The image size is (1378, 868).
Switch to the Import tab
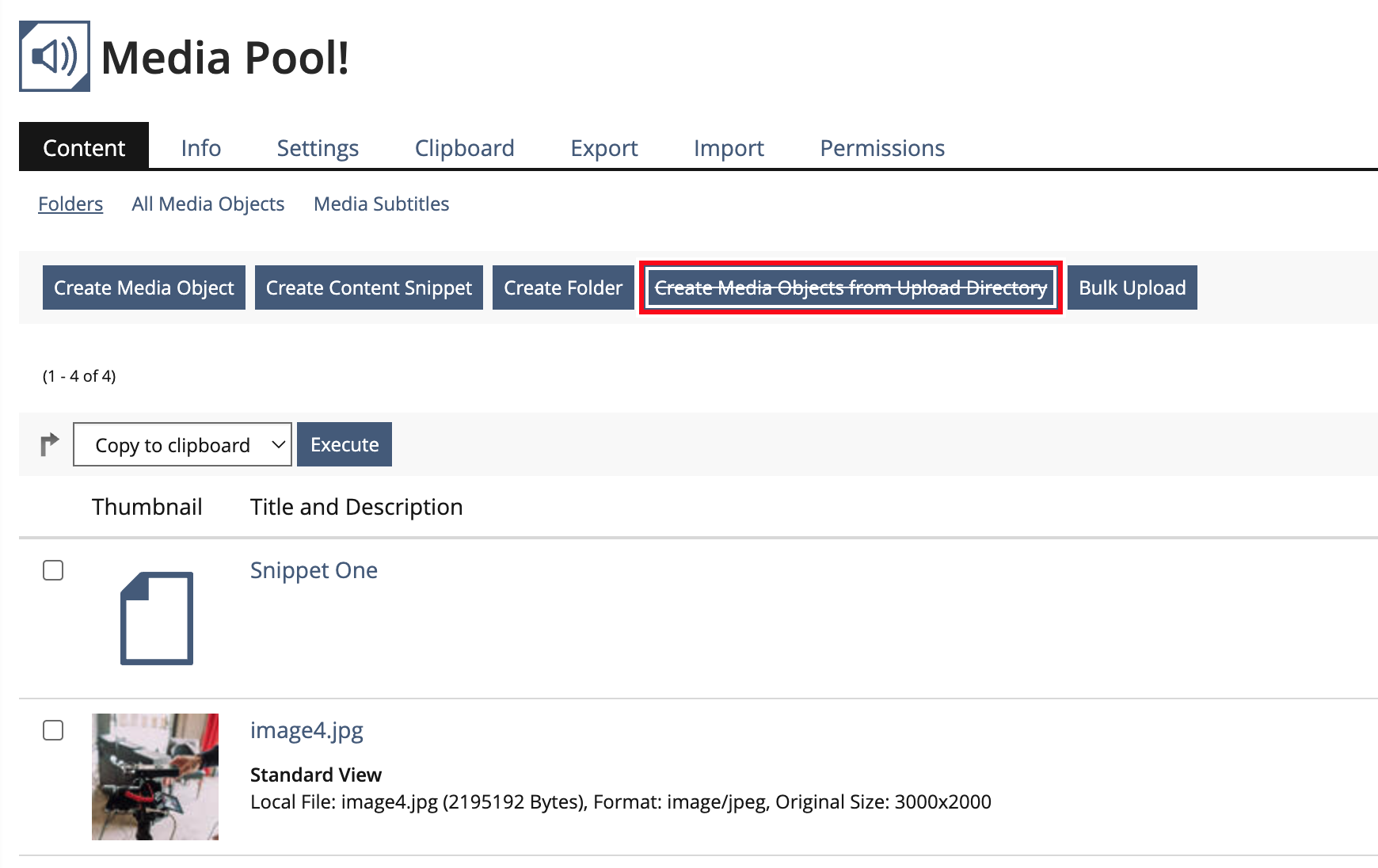click(729, 148)
